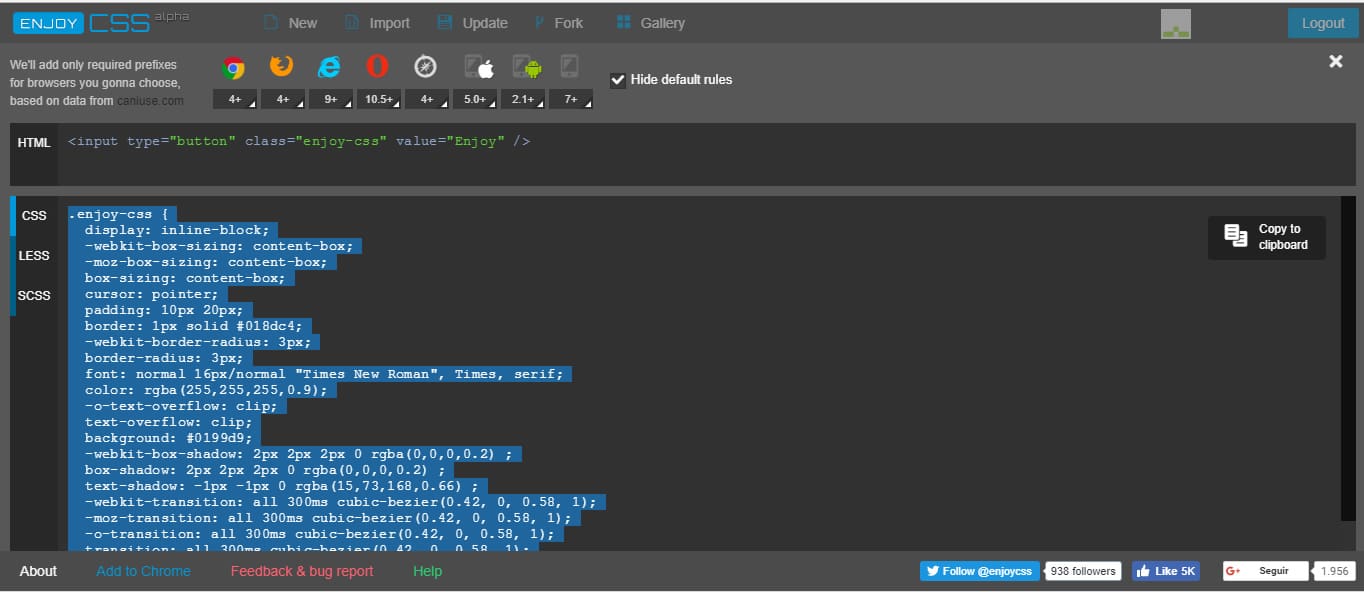Create a new project with the New icon

(x=290, y=22)
